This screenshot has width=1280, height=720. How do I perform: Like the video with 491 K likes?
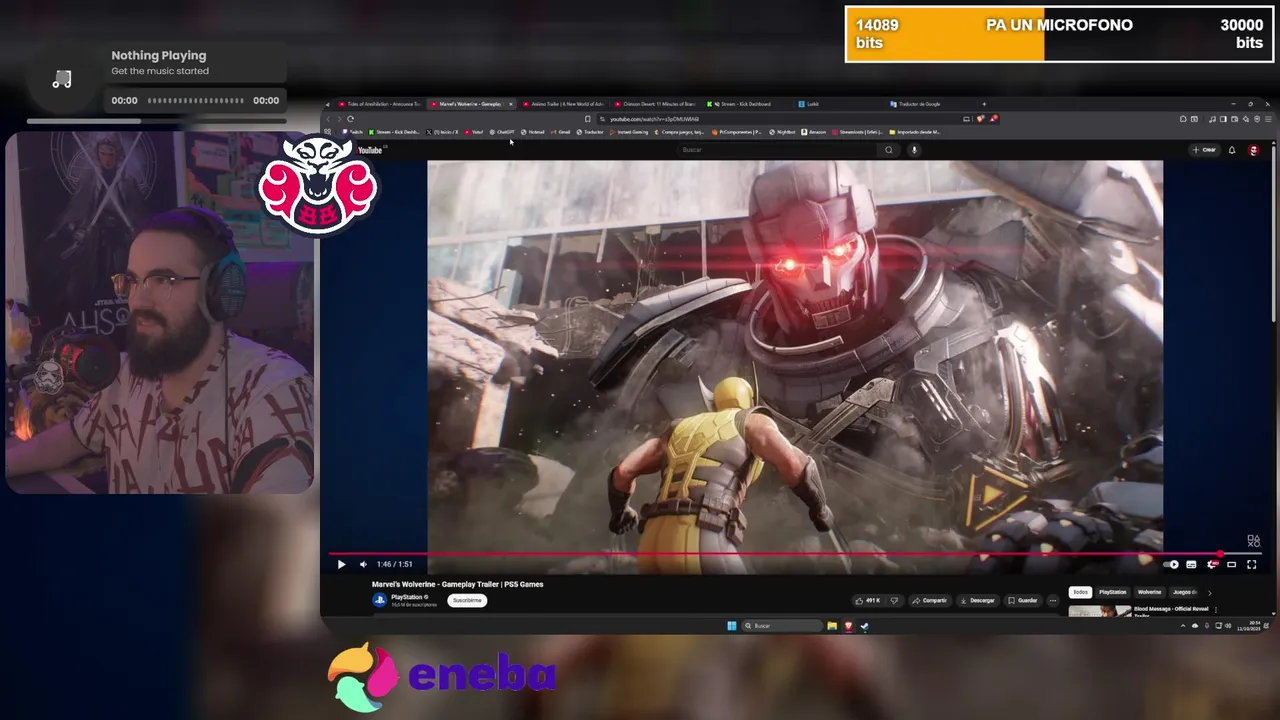point(867,600)
